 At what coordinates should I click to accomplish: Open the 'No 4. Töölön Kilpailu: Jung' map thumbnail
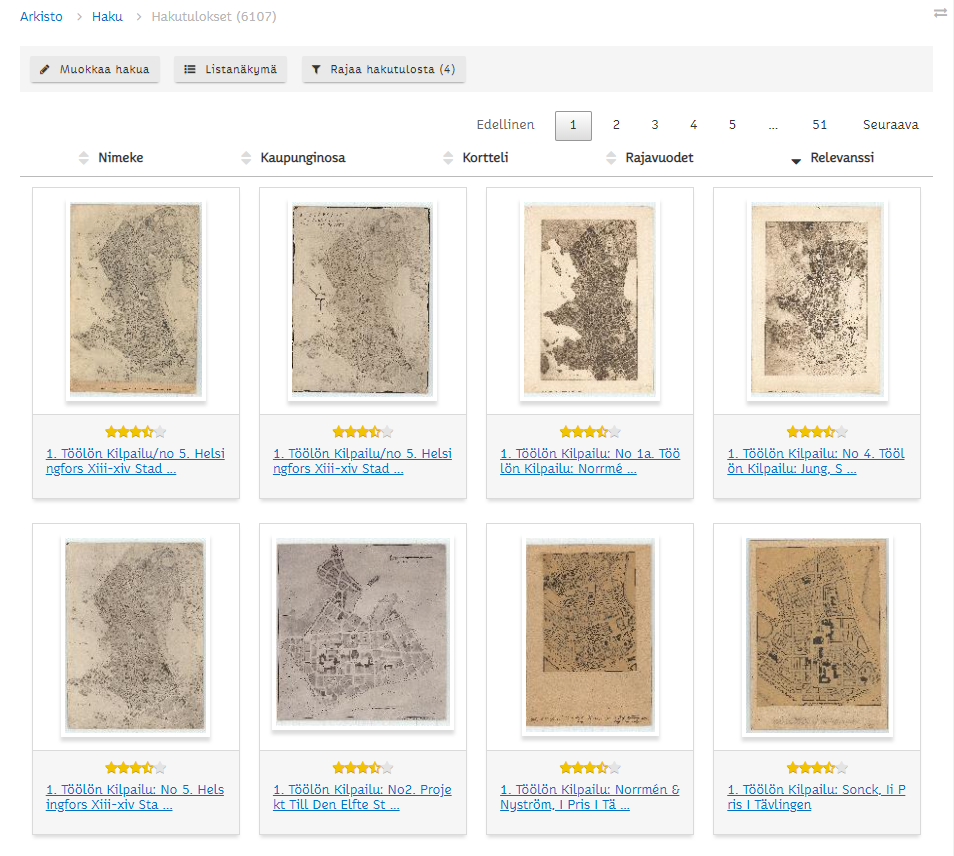pos(816,300)
